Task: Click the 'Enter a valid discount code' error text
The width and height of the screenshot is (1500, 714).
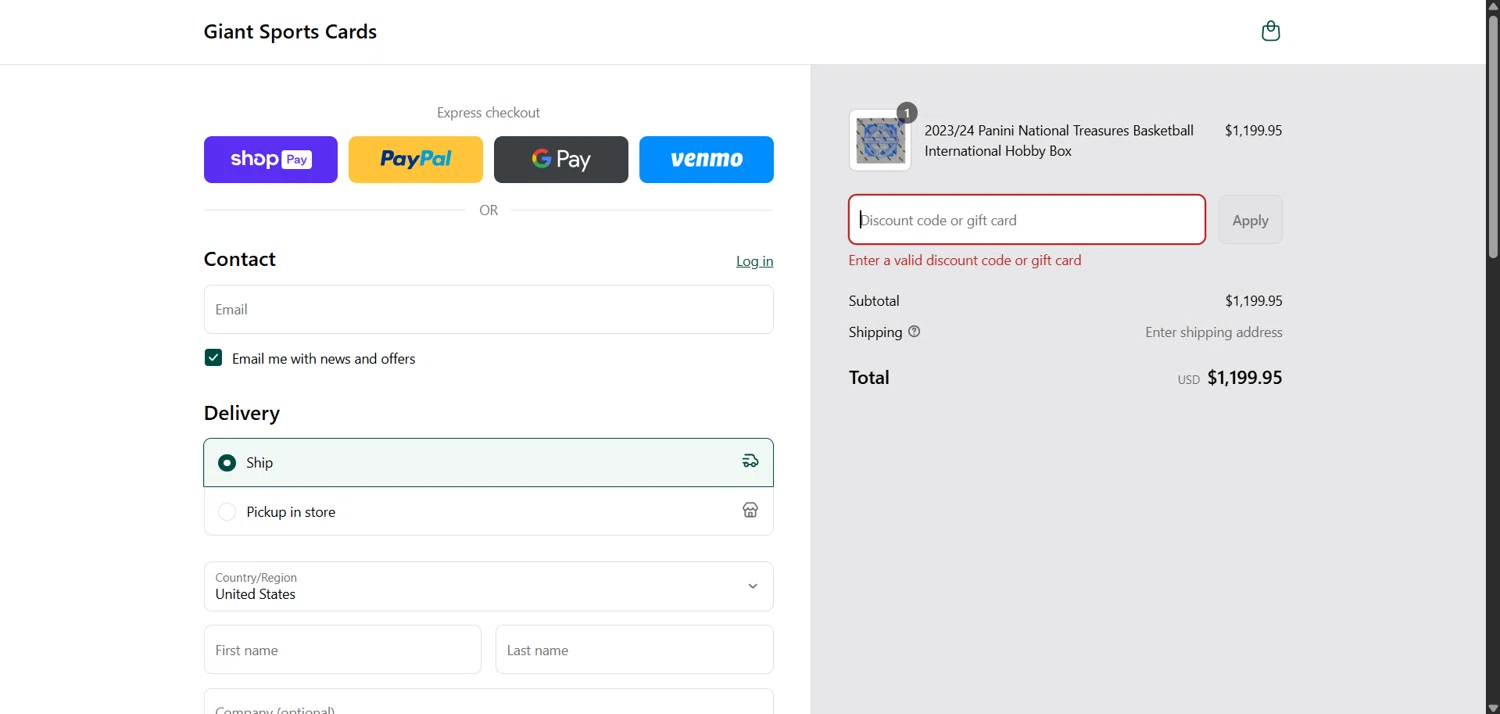Action: [965, 260]
